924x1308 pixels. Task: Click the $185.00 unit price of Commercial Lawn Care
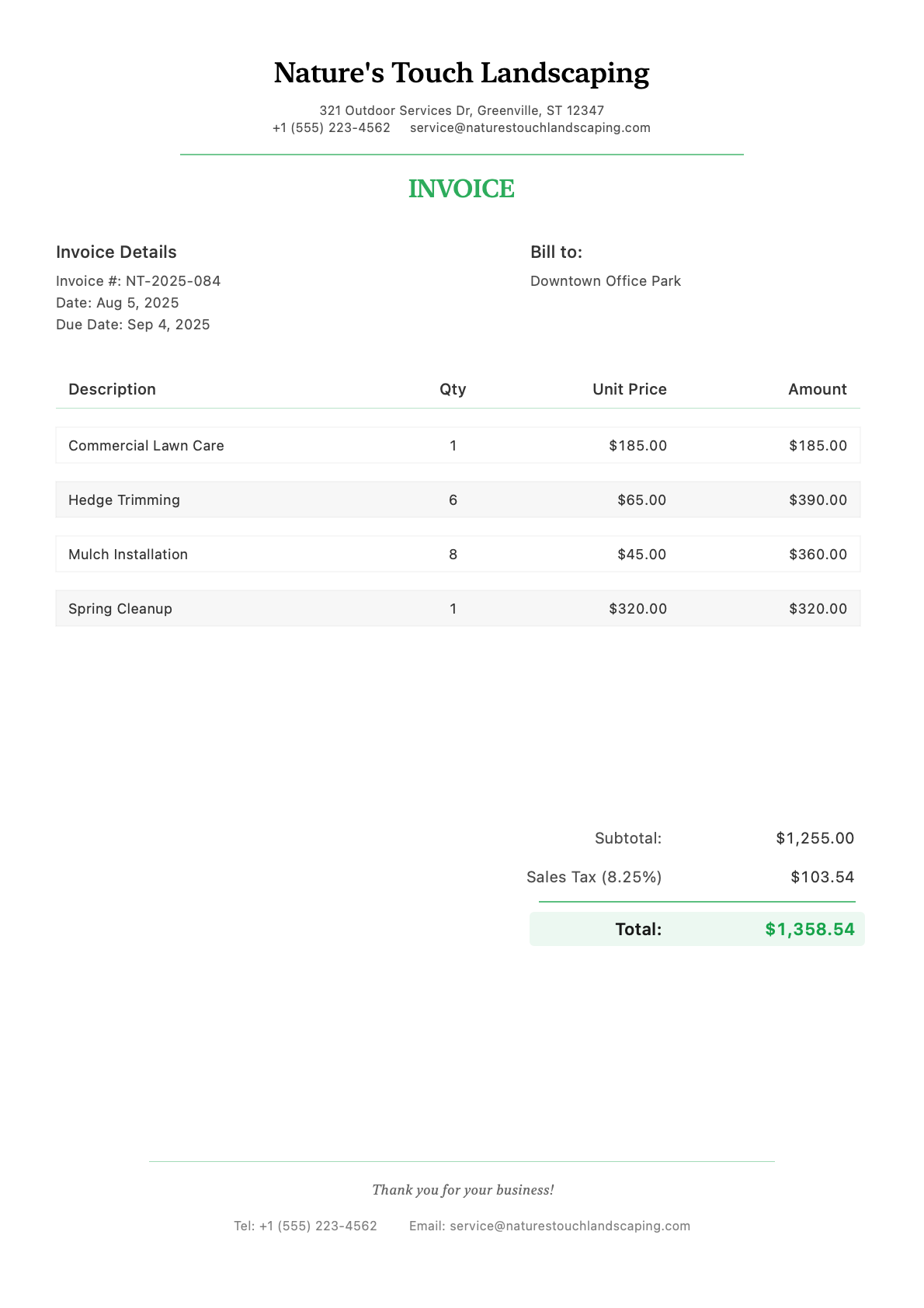coord(638,445)
